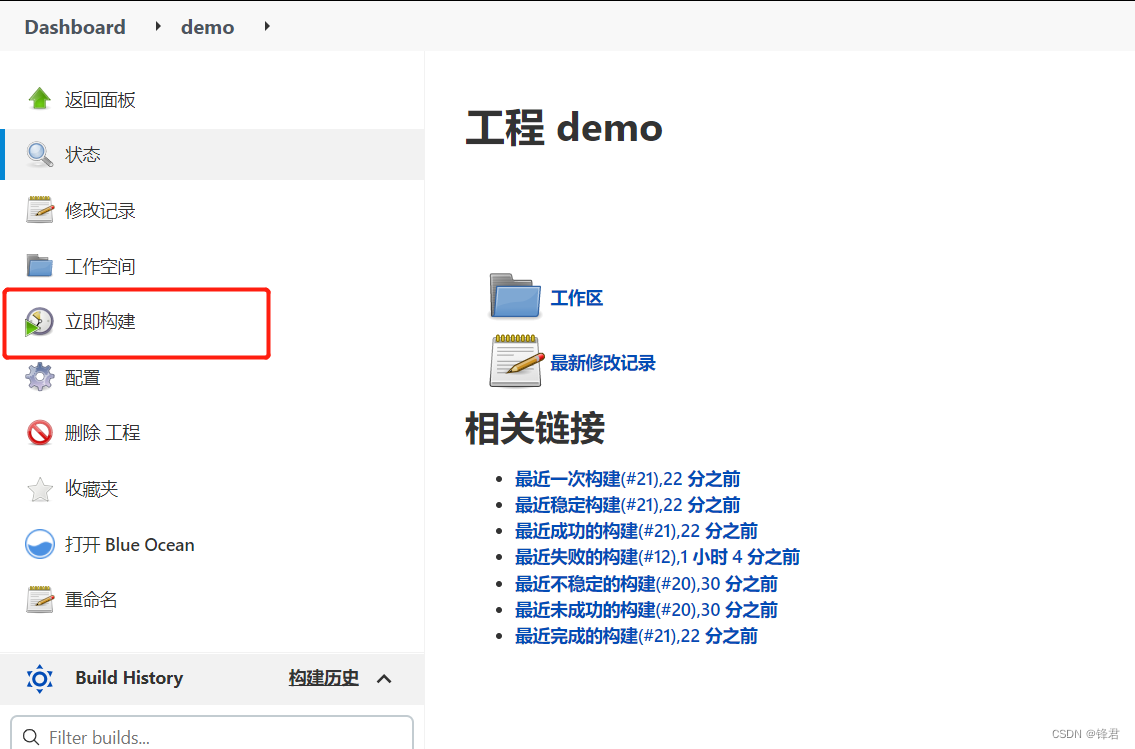This screenshot has width=1135, height=749.
Task: Click the notepad icon beside 修改记录
Action: (40, 210)
